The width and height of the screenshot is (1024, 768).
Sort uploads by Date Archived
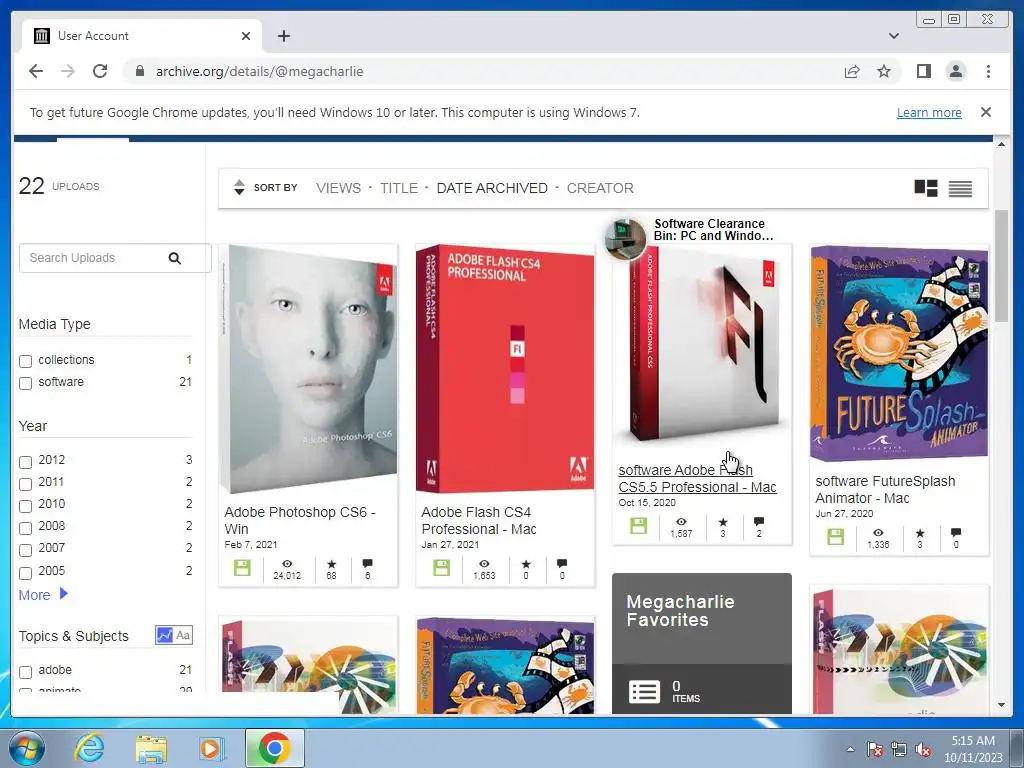pos(492,188)
